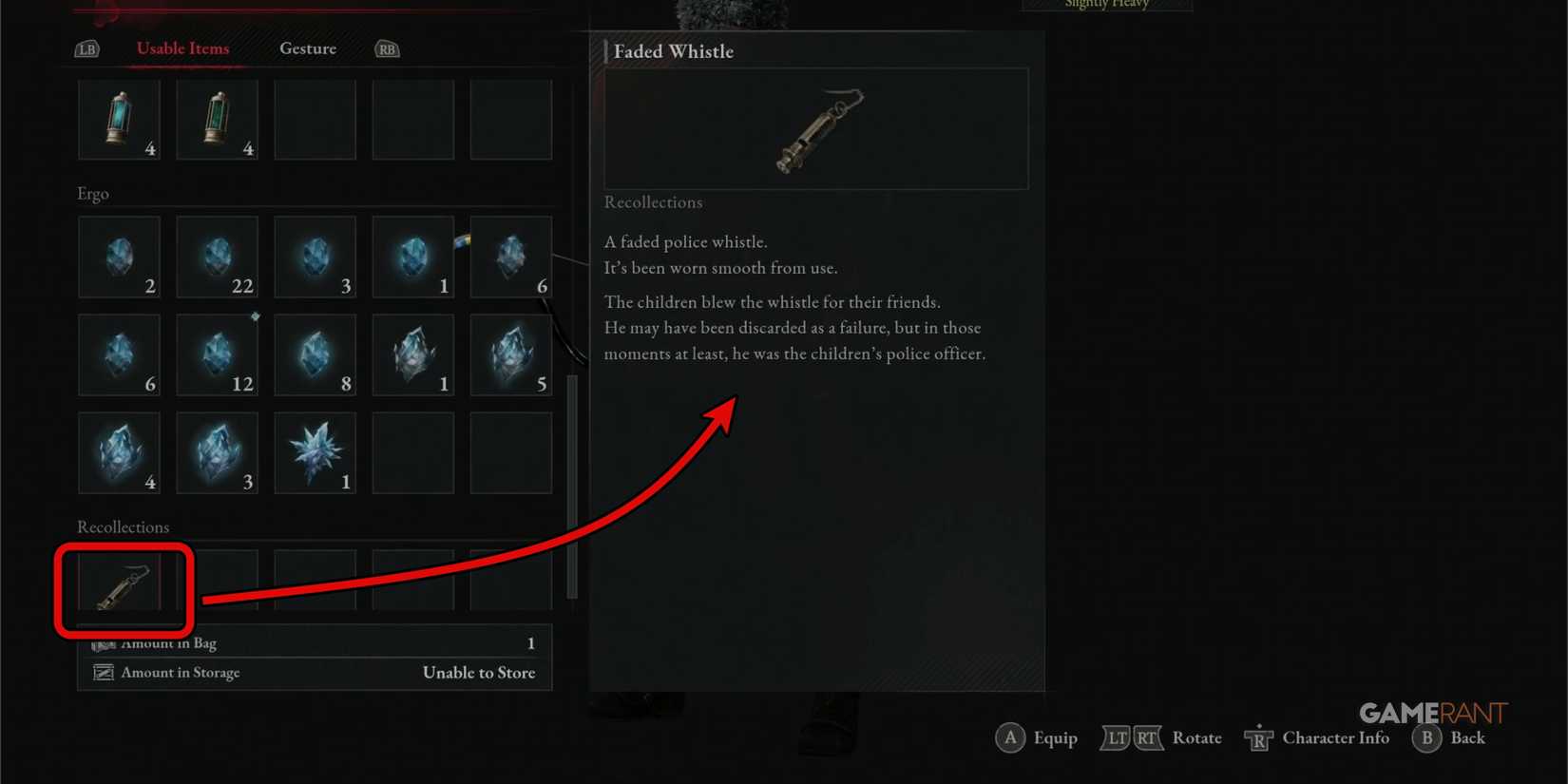Screen dimensions: 1568x784
Task: Switch to the Gesture tab
Action: pos(308,48)
